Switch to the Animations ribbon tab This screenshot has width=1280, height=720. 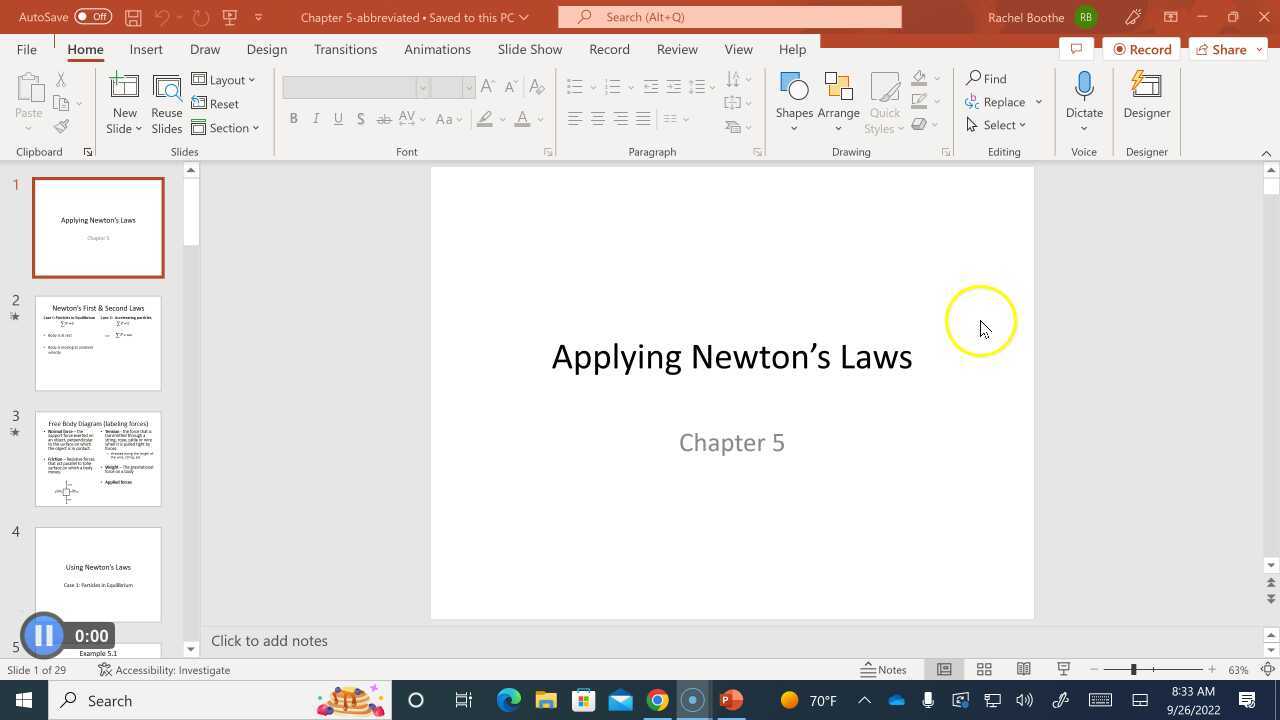(x=437, y=49)
